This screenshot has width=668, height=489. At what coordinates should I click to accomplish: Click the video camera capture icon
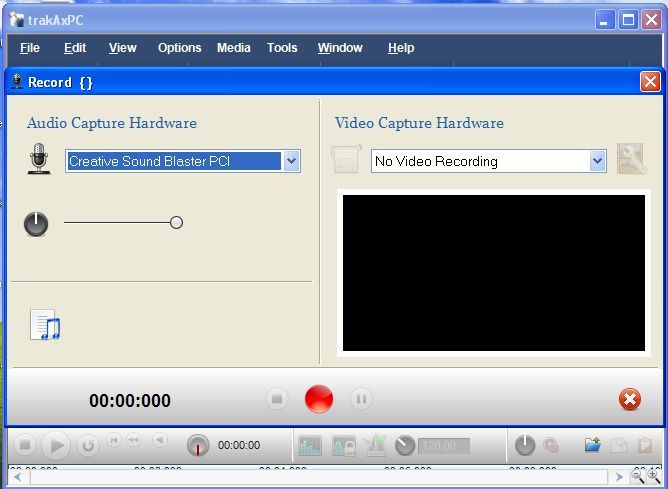346,160
